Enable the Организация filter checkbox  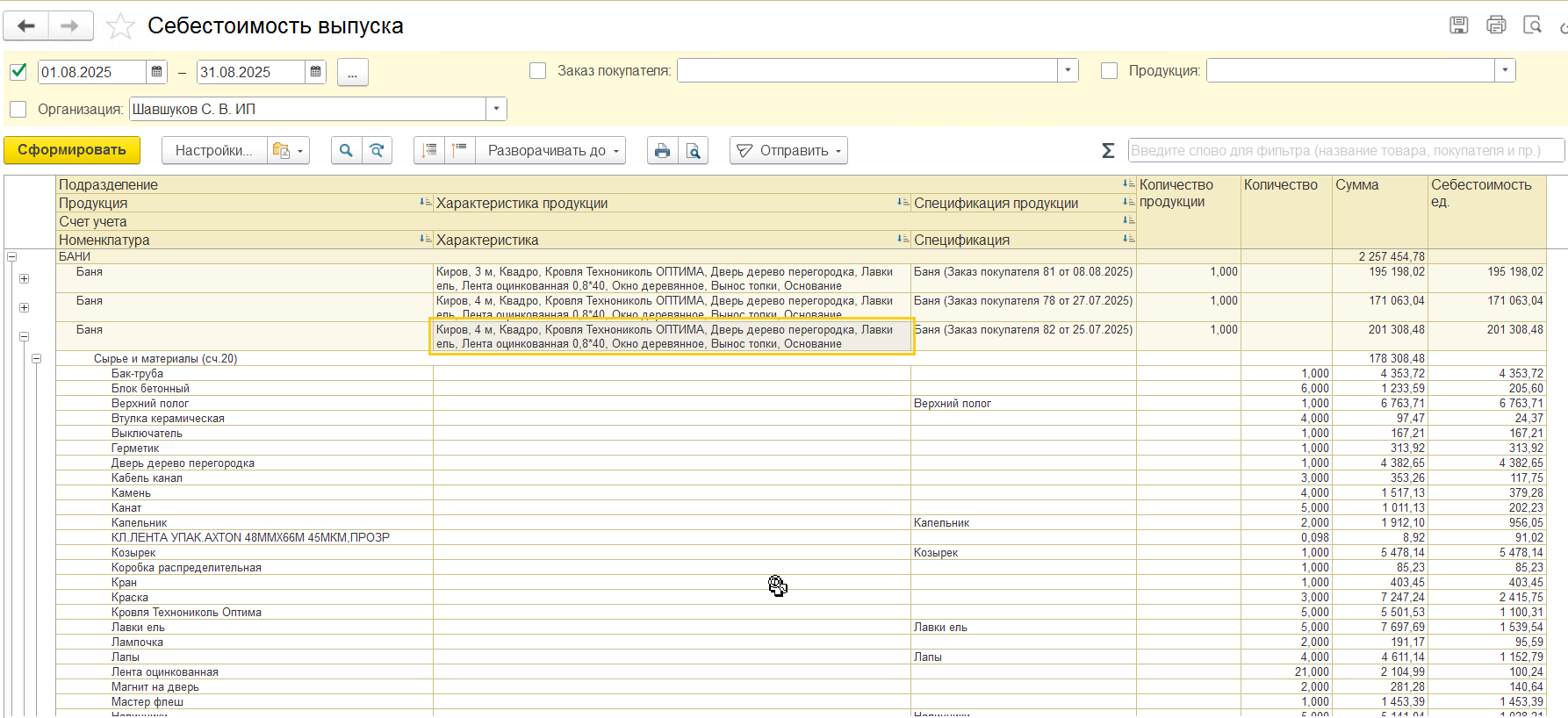[18, 110]
